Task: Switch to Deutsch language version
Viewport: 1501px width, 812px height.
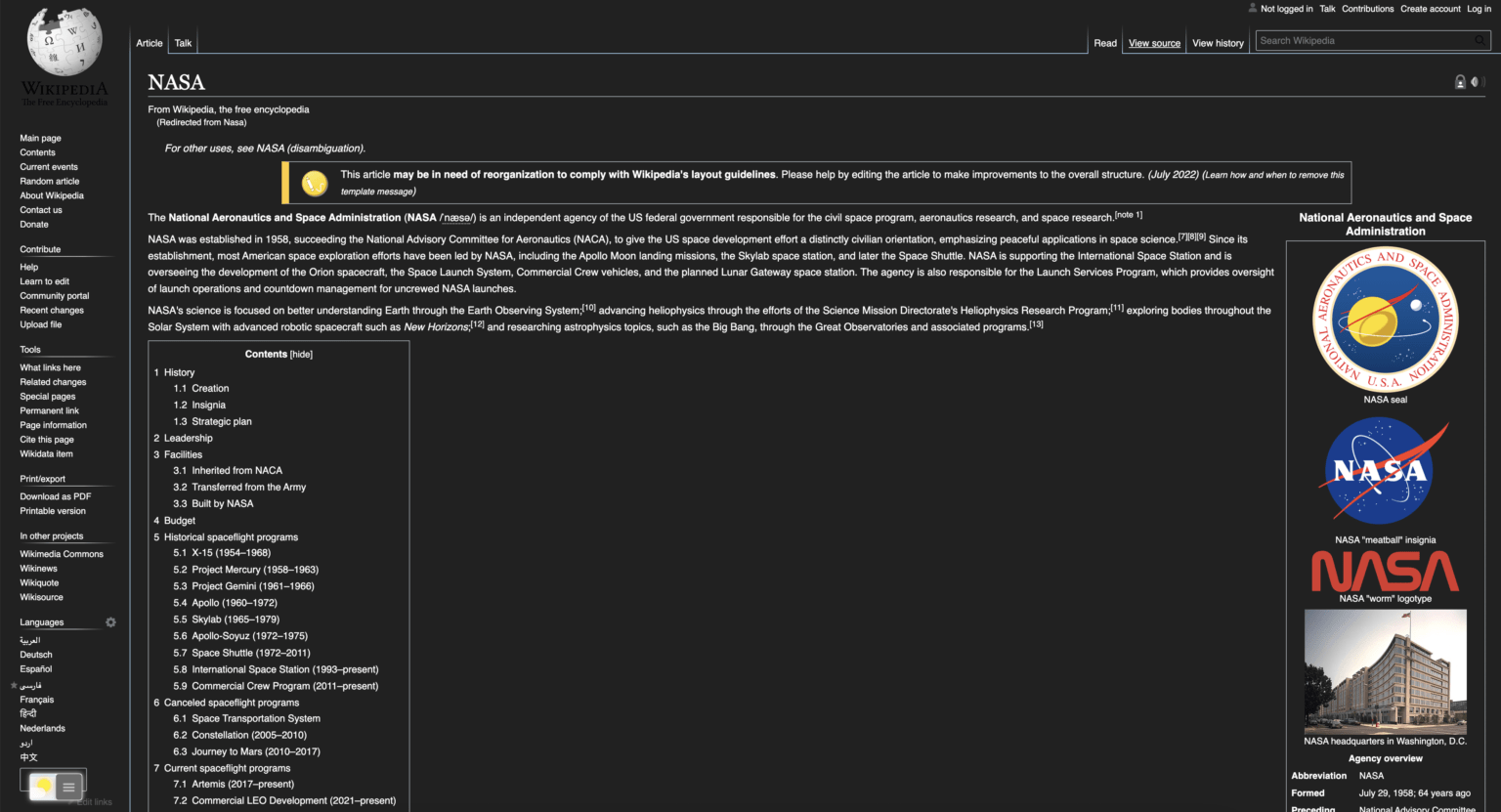Action: point(36,655)
